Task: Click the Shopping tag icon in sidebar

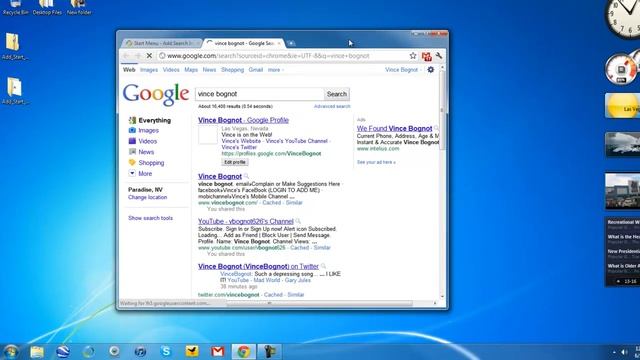Action: [132, 162]
